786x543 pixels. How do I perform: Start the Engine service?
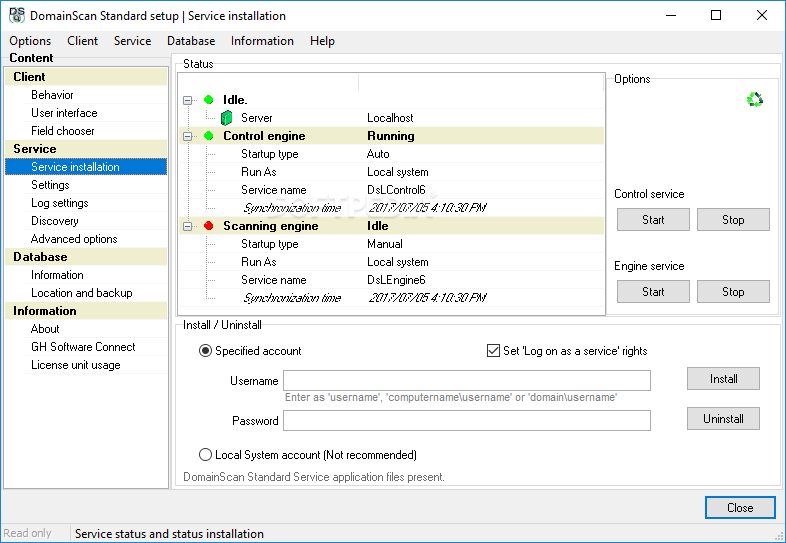[x=653, y=292]
